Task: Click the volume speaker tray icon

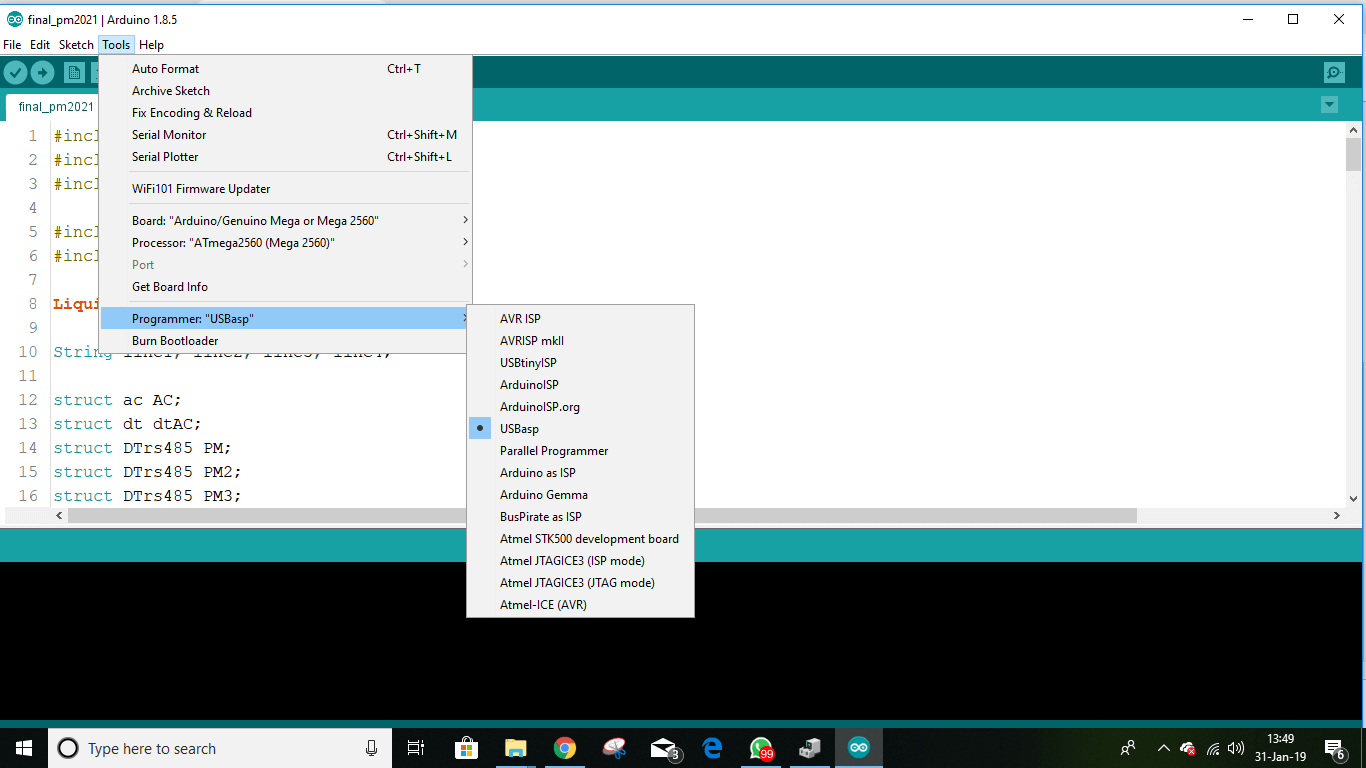Action: 1236,748
